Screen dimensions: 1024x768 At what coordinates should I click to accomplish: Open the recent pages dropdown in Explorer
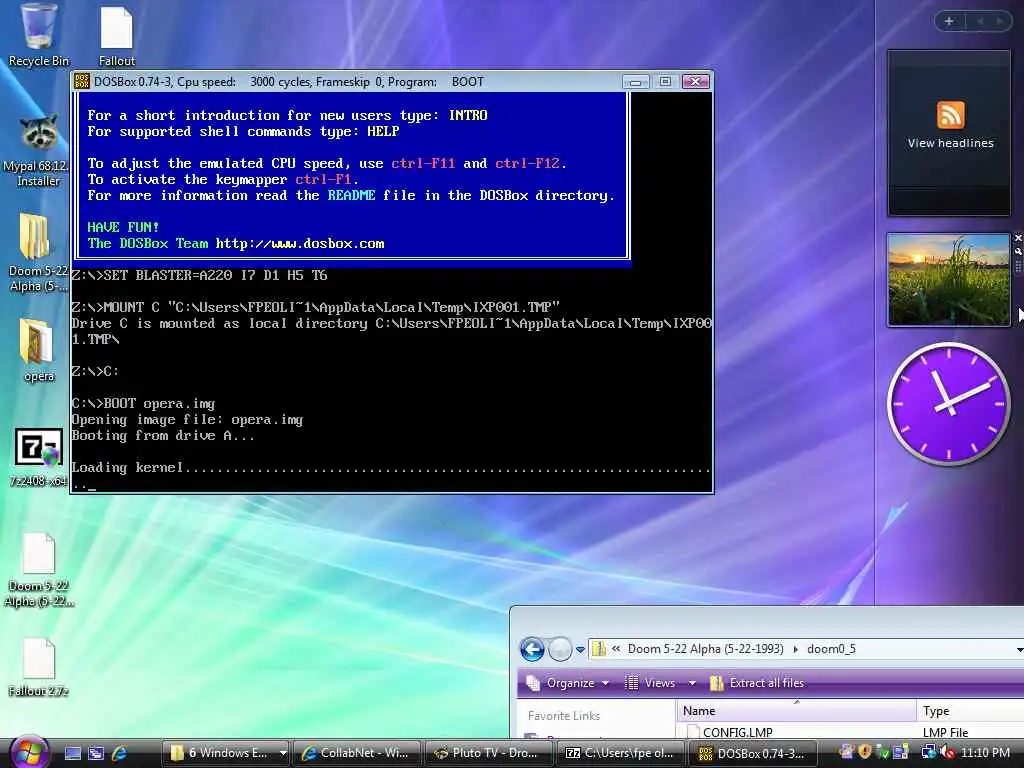pyautogui.click(x=580, y=649)
